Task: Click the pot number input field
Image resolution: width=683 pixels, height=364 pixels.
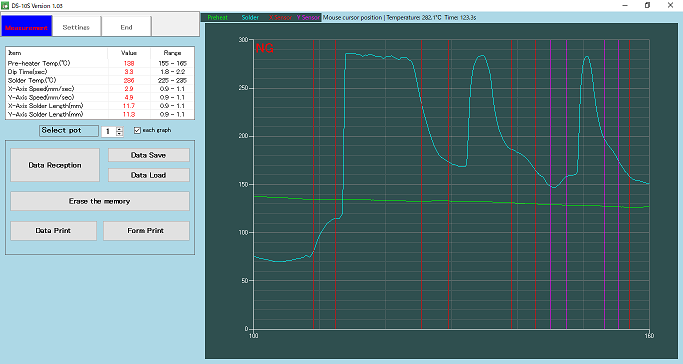Action: 108,131
